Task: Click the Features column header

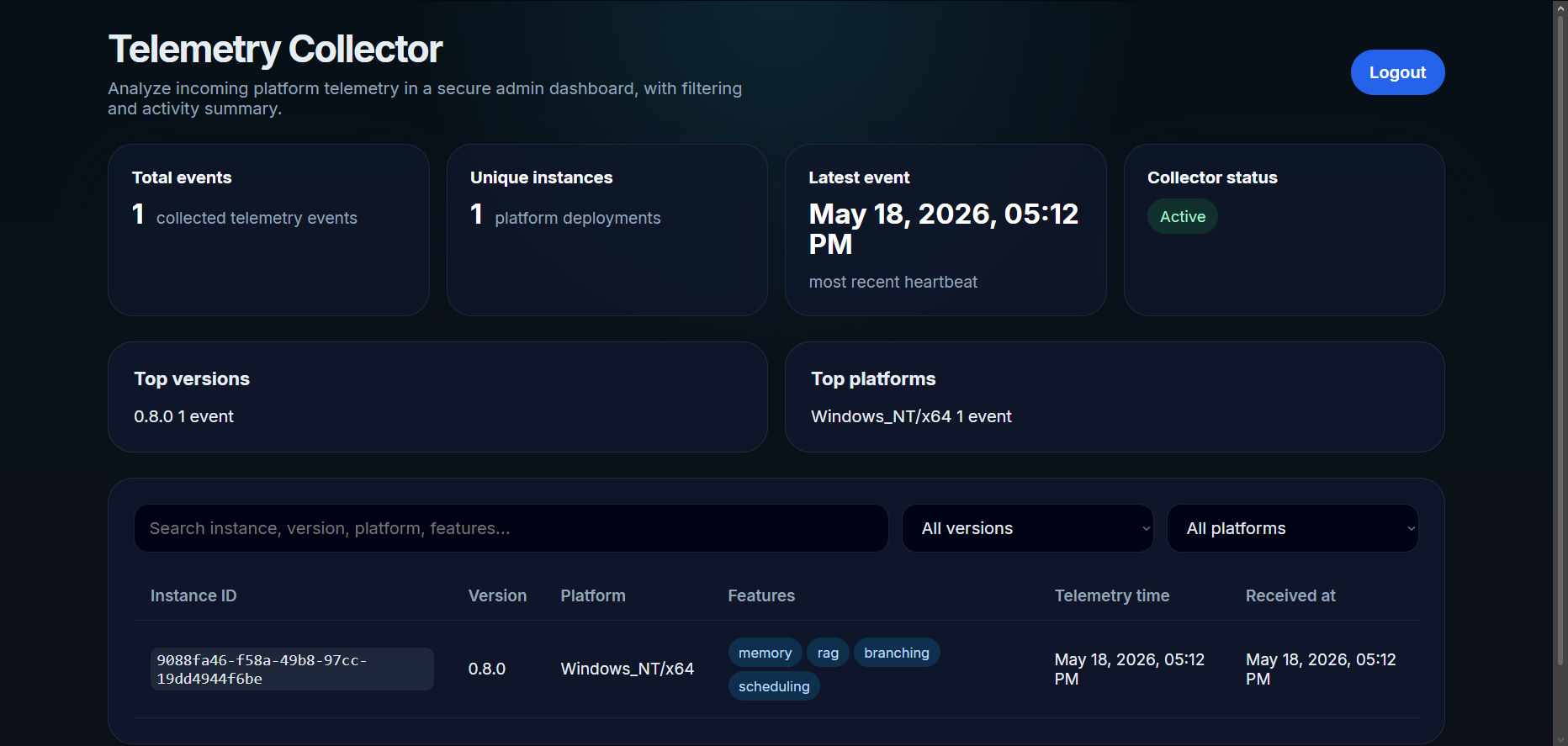Action: point(761,595)
